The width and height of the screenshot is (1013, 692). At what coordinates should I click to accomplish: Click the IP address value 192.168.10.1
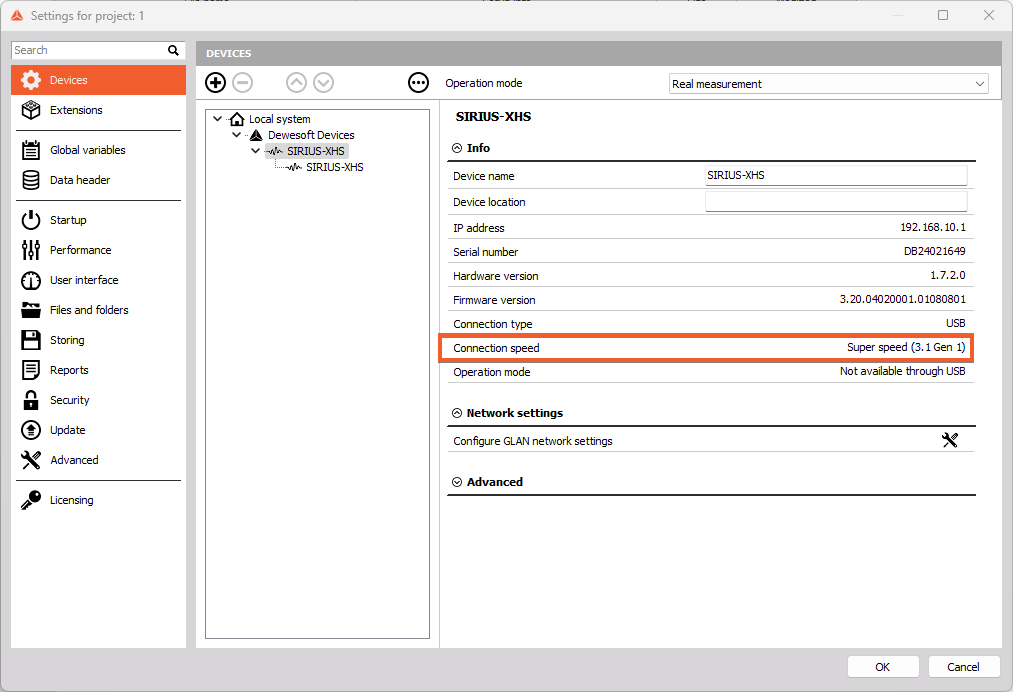click(933, 227)
